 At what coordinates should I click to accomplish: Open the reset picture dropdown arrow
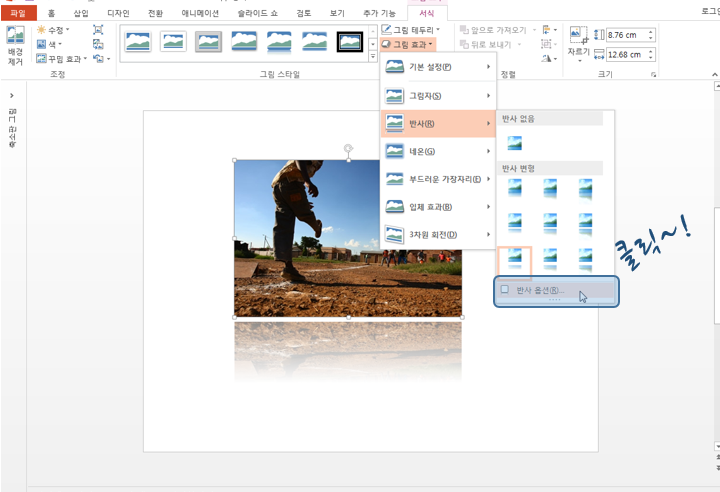click(108, 59)
